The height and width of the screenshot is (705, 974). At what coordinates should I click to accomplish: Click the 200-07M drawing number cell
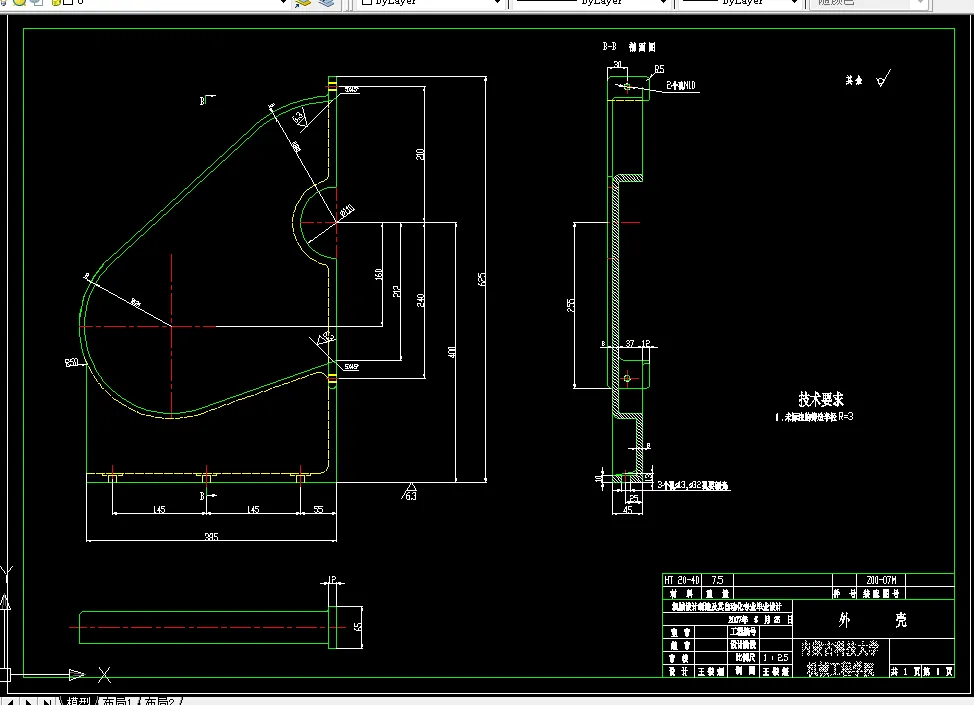tap(881, 580)
